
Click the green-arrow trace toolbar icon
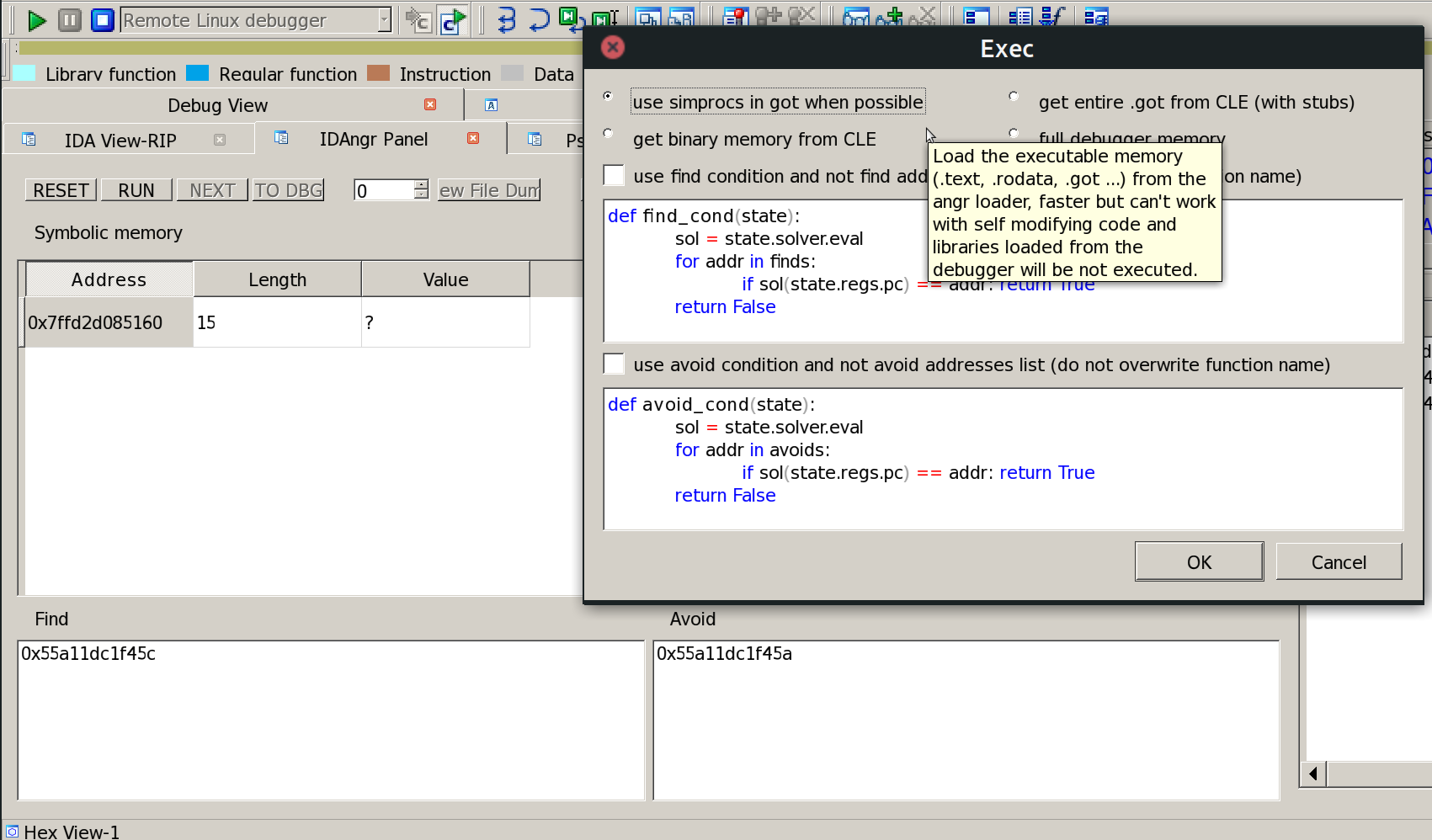452,19
